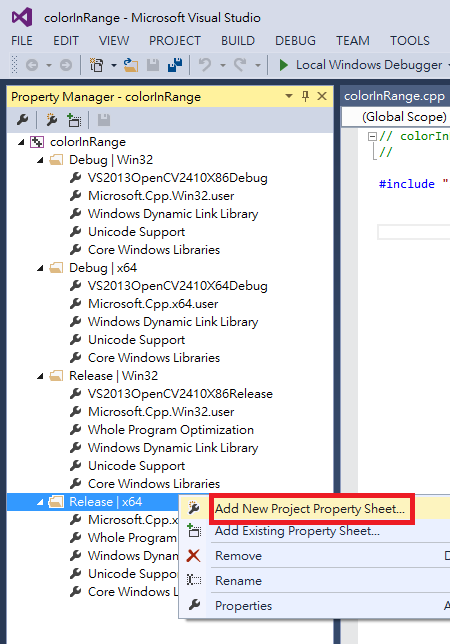Start debugging with green play icon
Viewport: 450px width, 644px height.
pos(283,65)
